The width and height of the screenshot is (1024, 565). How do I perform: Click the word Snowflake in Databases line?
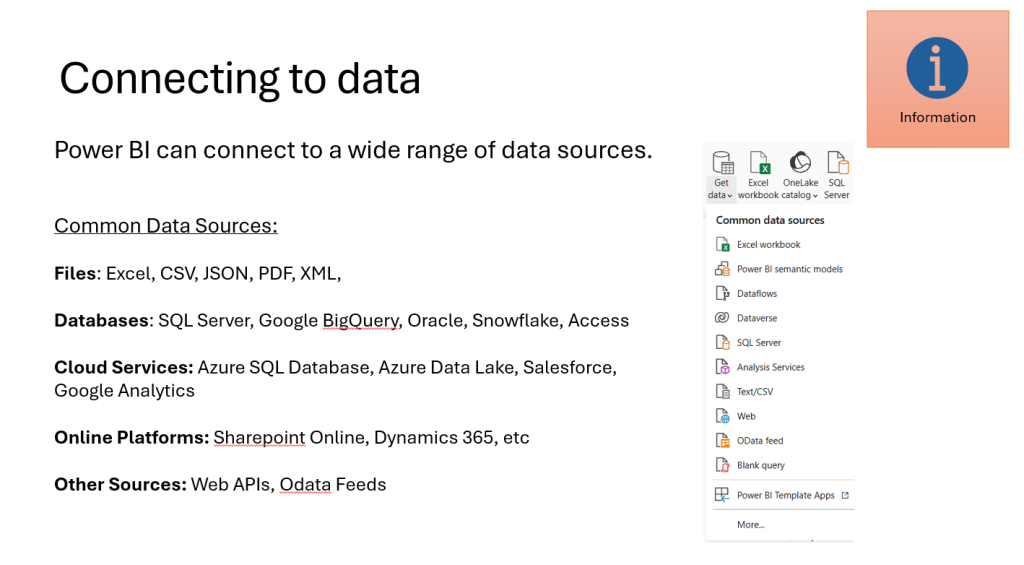point(515,320)
